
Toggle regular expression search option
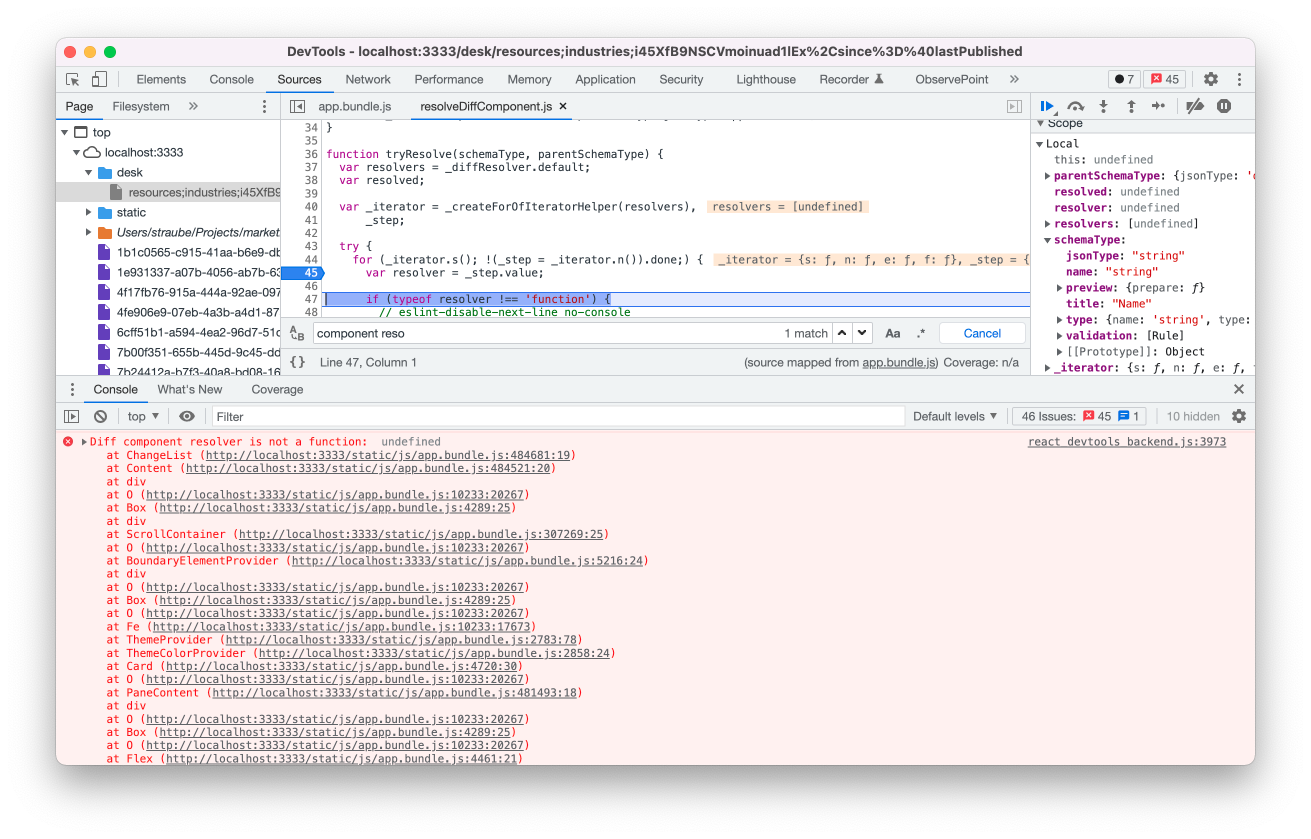point(921,333)
